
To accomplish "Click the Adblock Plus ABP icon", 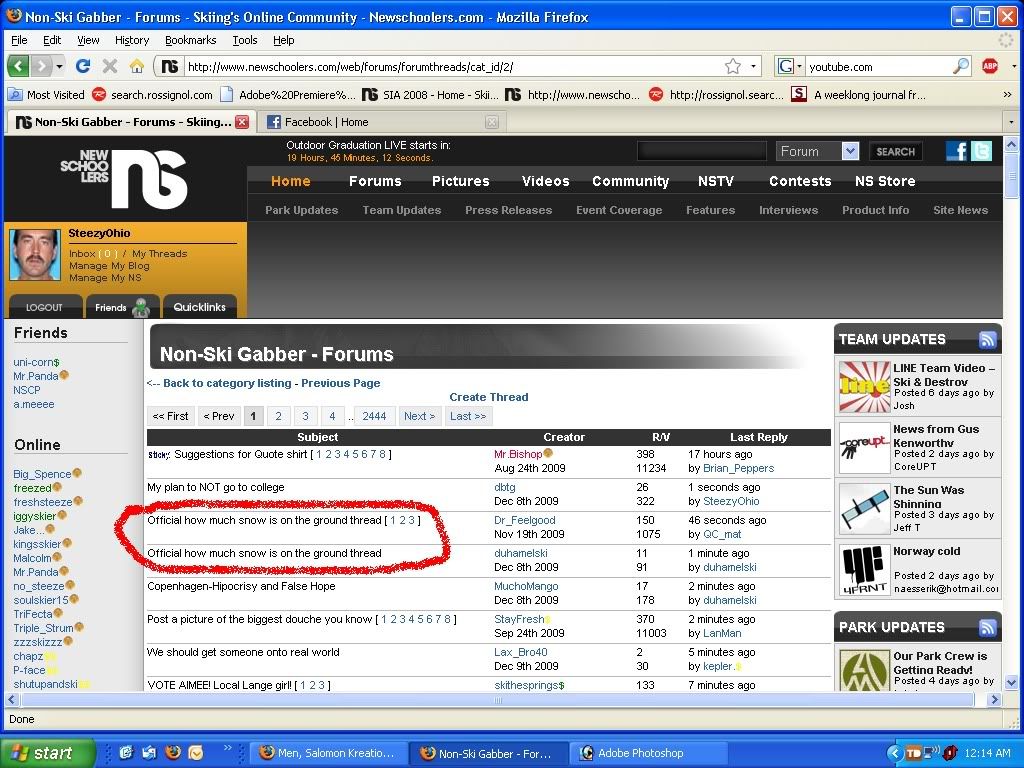I will click(x=990, y=66).
